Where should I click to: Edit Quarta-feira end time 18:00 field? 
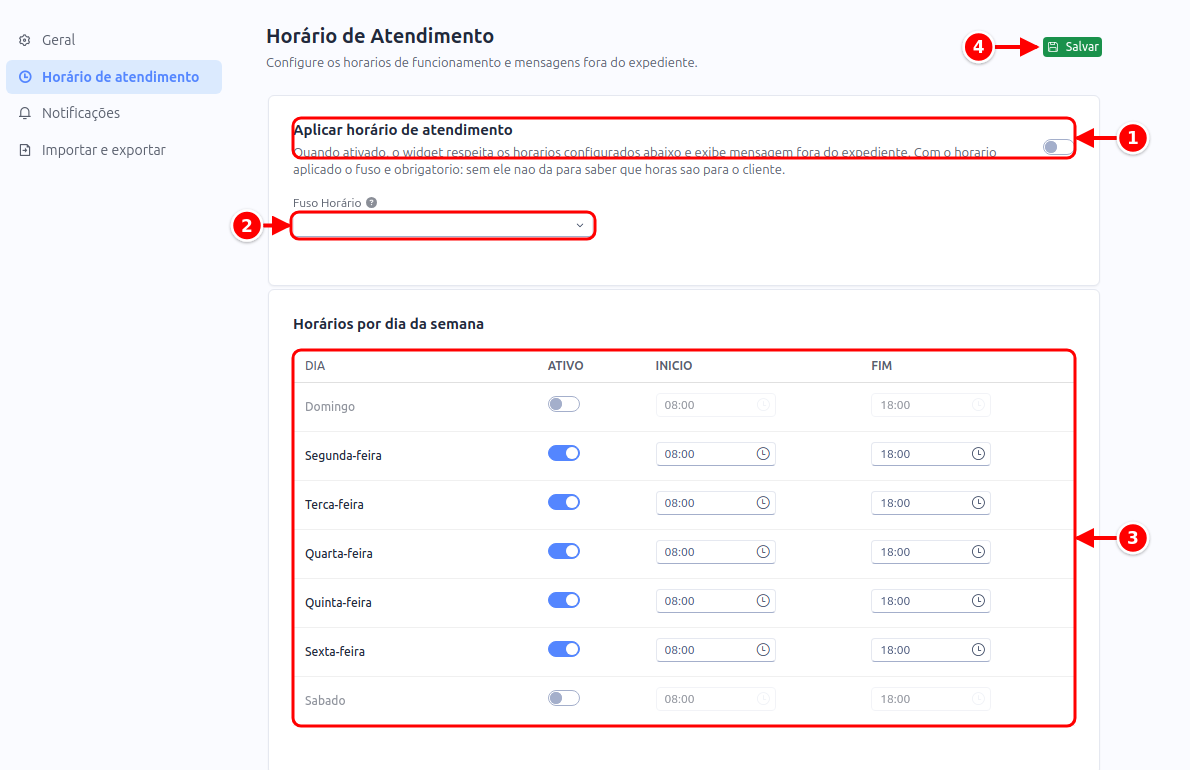click(930, 552)
